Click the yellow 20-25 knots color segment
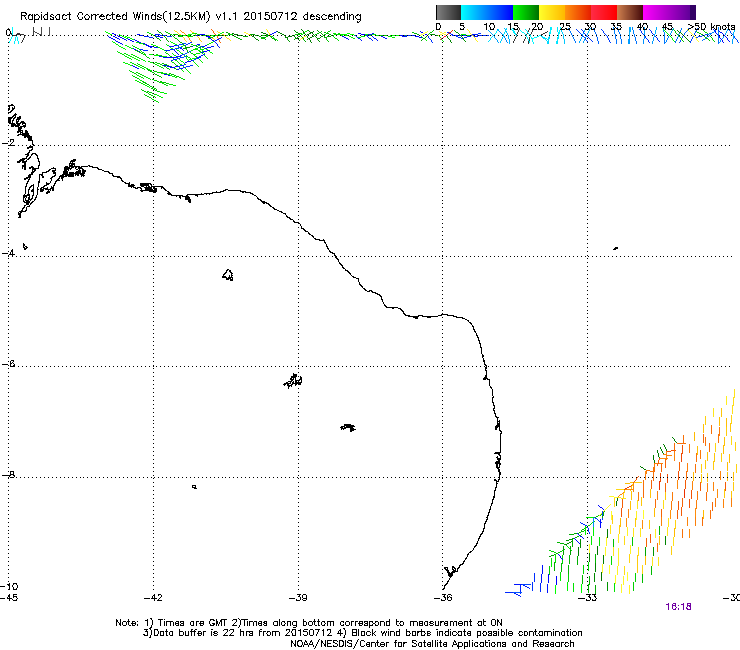Image resolution: width=740 pixels, height=650 pixels. click(552, 12)
